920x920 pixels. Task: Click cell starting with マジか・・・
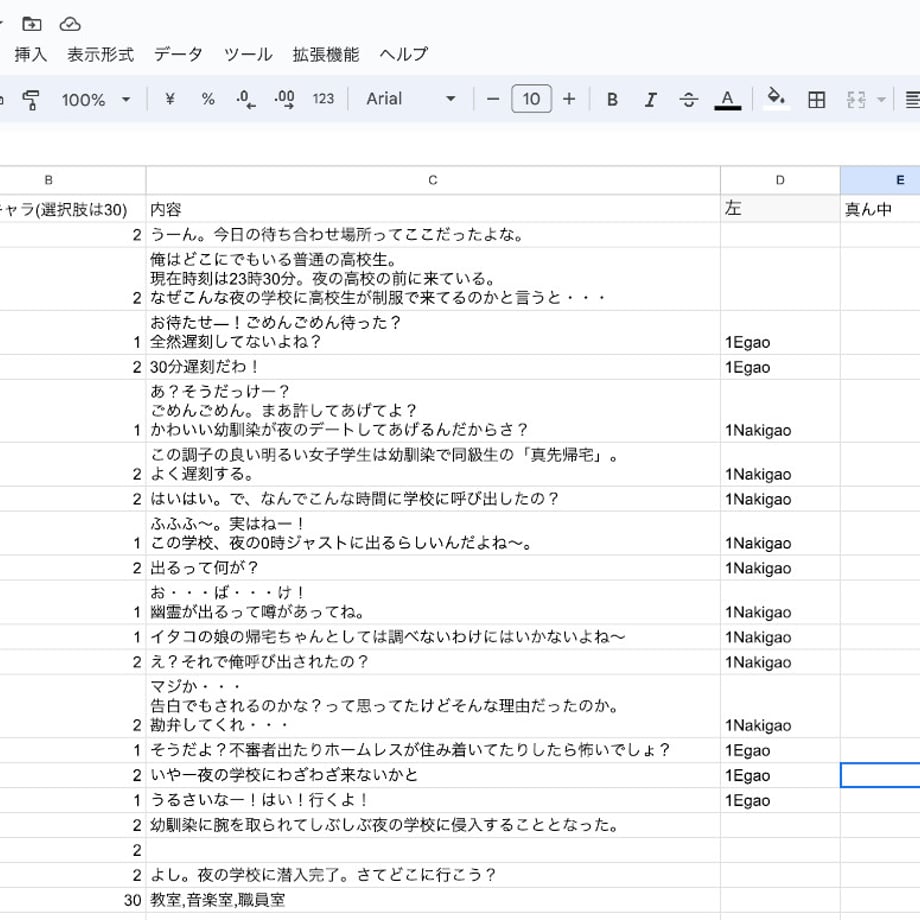[433, 706]
